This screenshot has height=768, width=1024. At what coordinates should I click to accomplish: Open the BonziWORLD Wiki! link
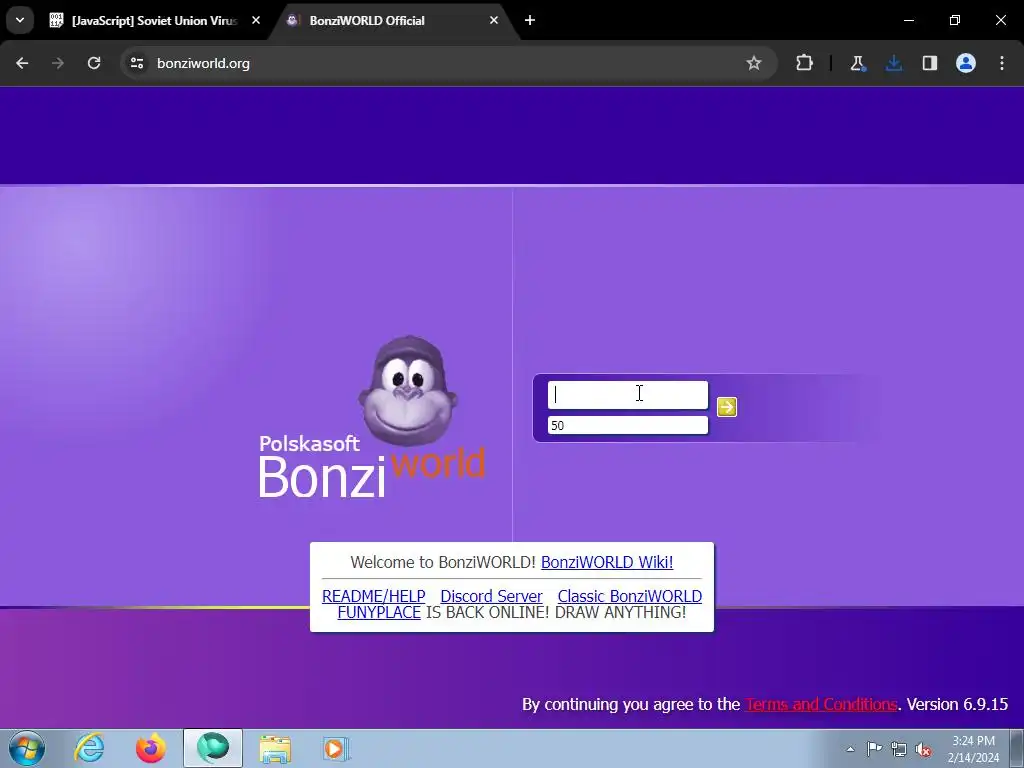pyautogui.click(x=607, y=562)
